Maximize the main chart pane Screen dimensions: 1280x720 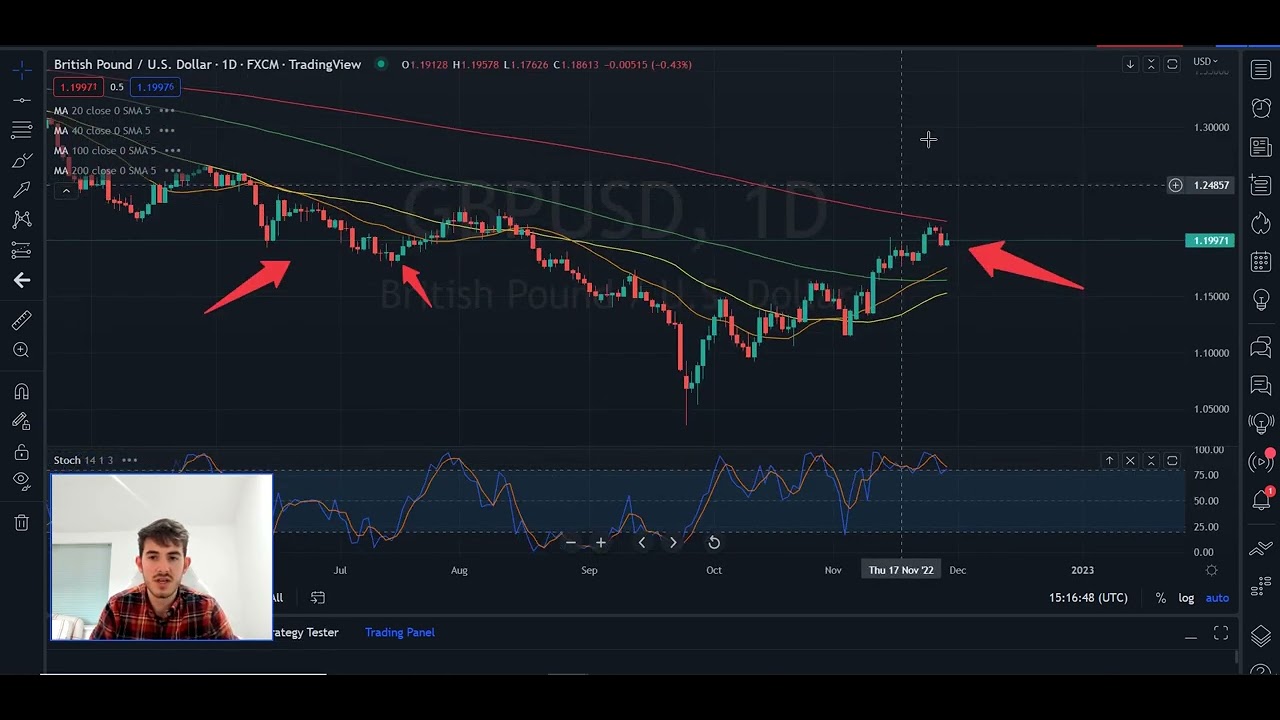point(1172,64)
